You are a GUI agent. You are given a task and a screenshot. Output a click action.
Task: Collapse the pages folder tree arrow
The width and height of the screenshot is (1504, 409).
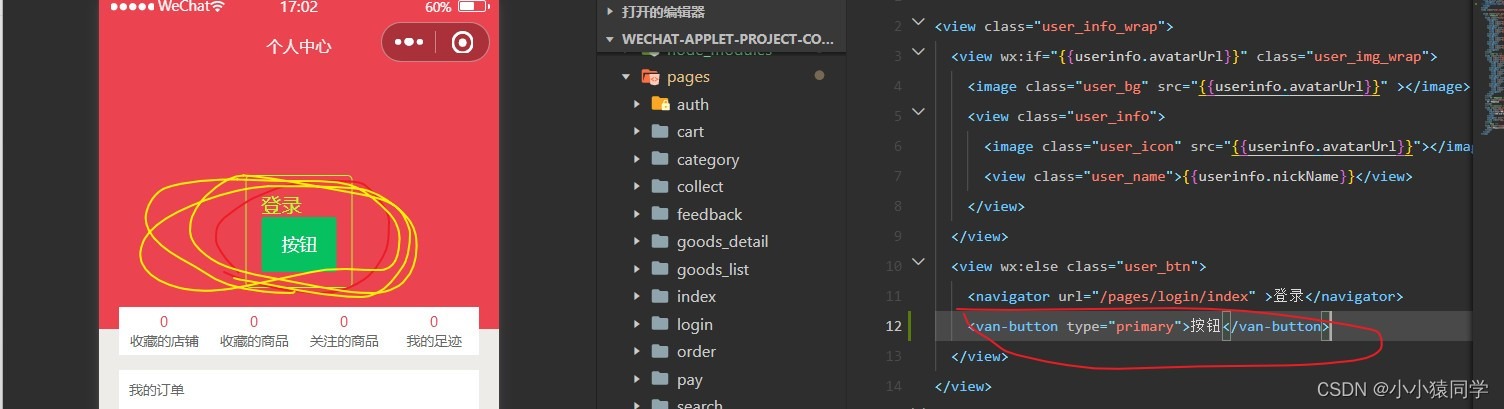[x=626, y=77]
